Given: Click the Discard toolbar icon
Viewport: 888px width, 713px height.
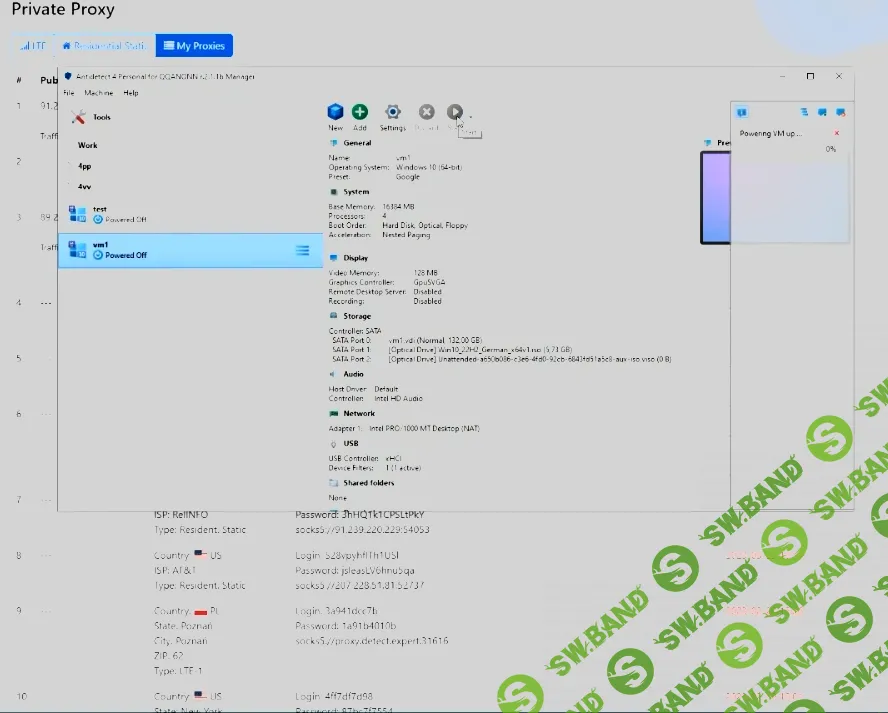Looking at the screenshot, I should click(x=426, y=113).
